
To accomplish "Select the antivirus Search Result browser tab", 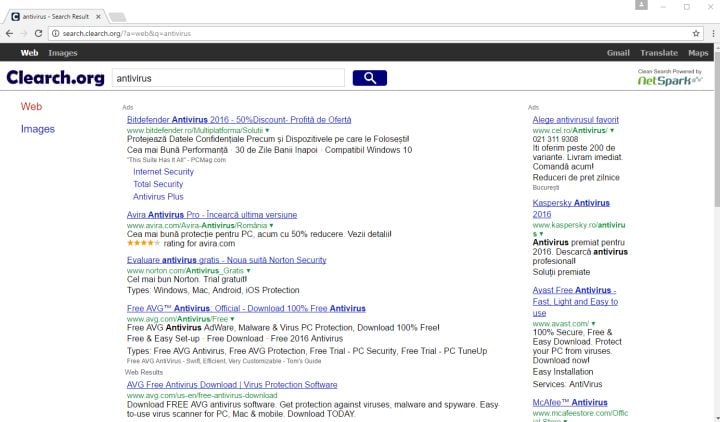I will pyautogui.click(x=55, y=17).
